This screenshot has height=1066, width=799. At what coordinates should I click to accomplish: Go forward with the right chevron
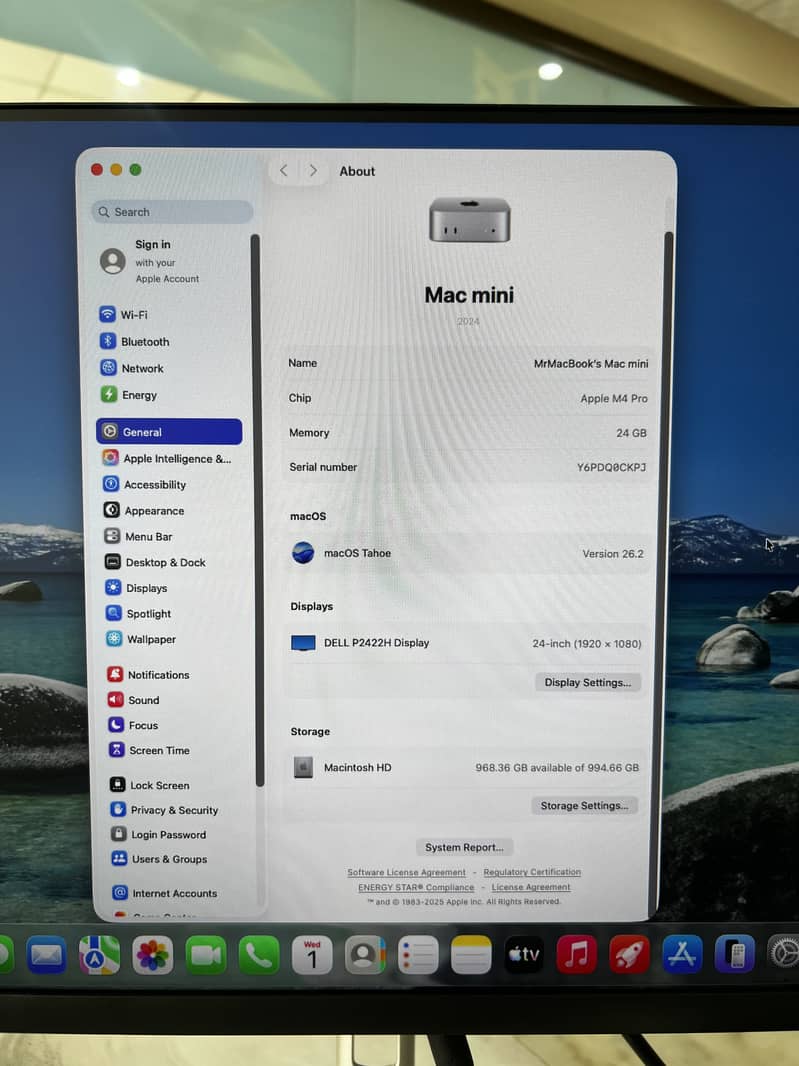coord(313,170)
